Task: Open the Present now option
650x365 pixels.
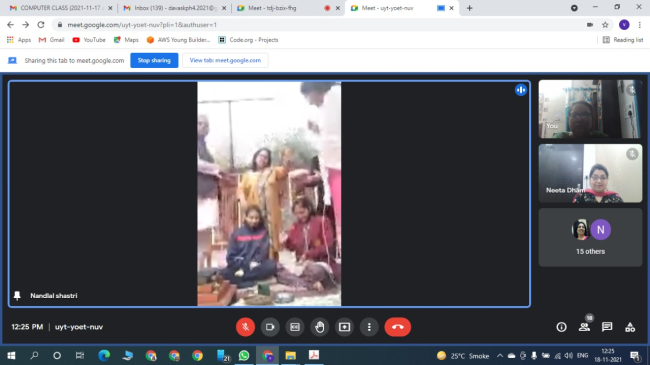Action: pos(344,327)
